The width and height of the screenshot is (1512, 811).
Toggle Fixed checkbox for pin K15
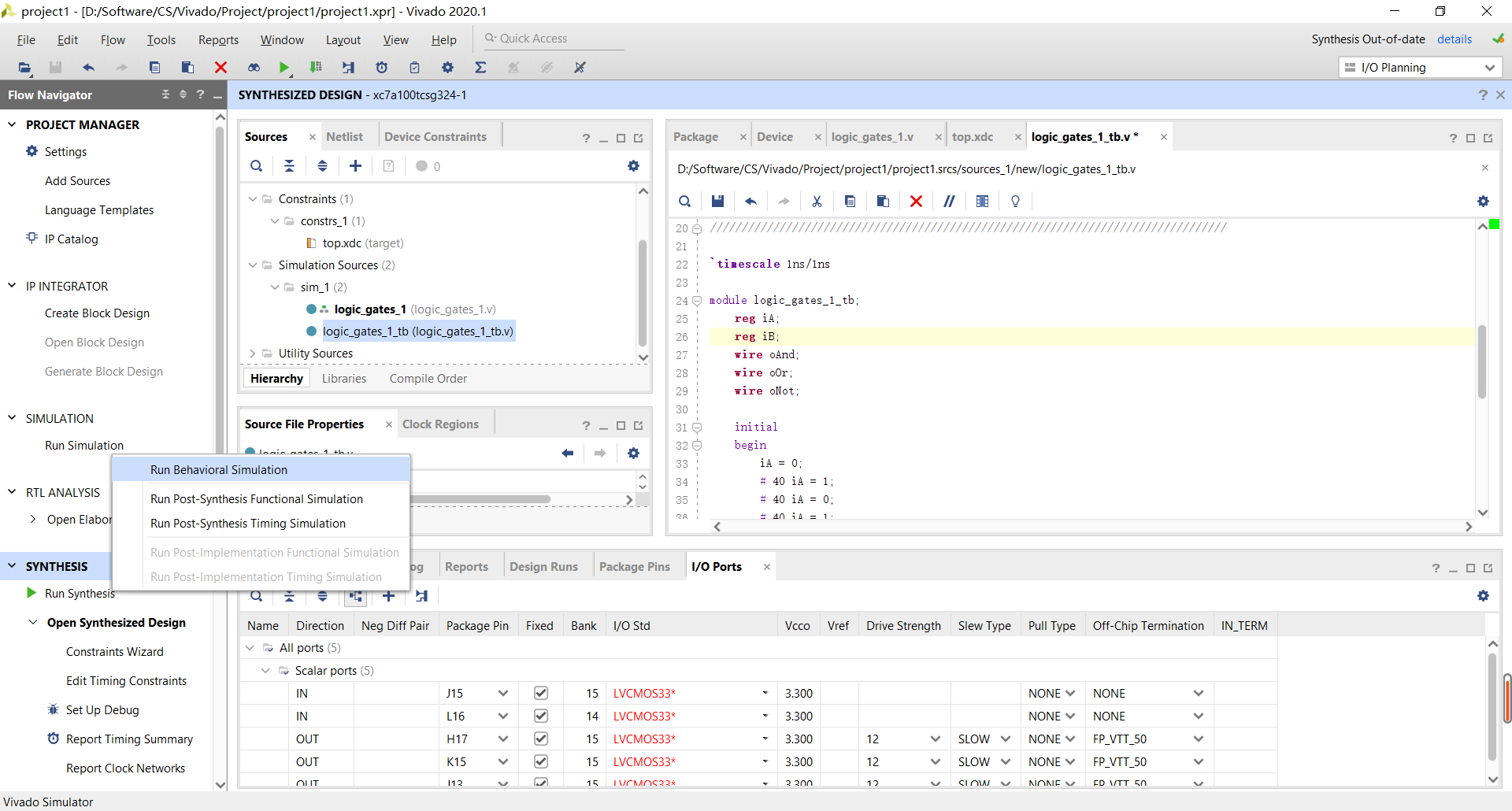(x=540, y=762)
